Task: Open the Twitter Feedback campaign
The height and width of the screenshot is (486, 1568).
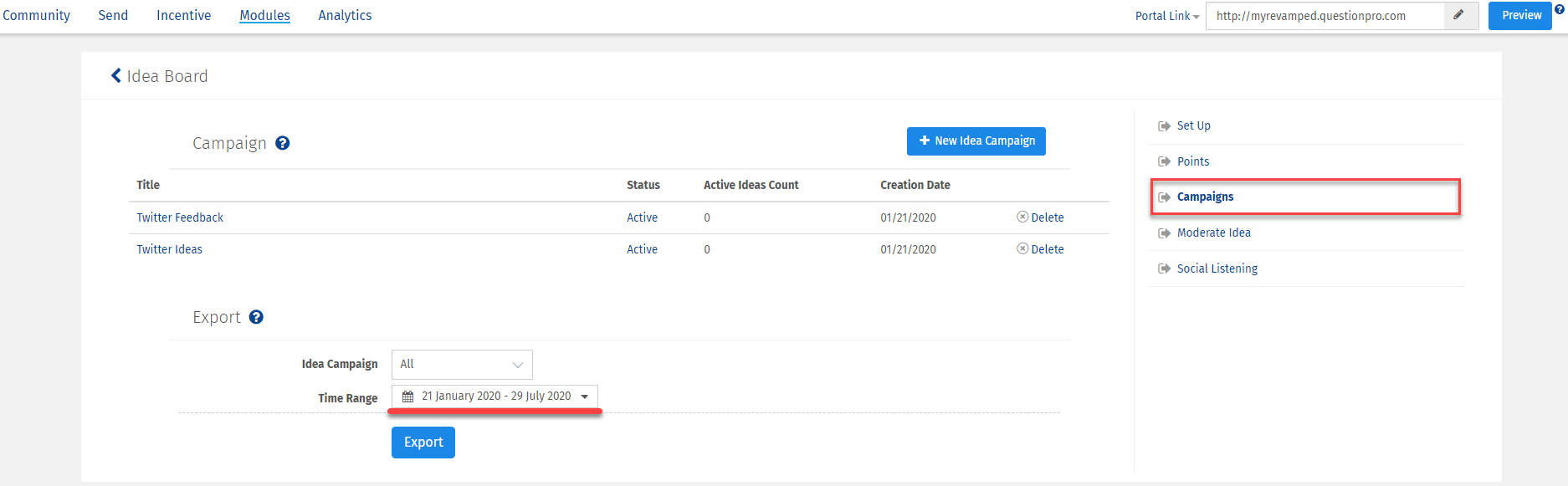Action: pyautogui.click(x=180, y=217)
